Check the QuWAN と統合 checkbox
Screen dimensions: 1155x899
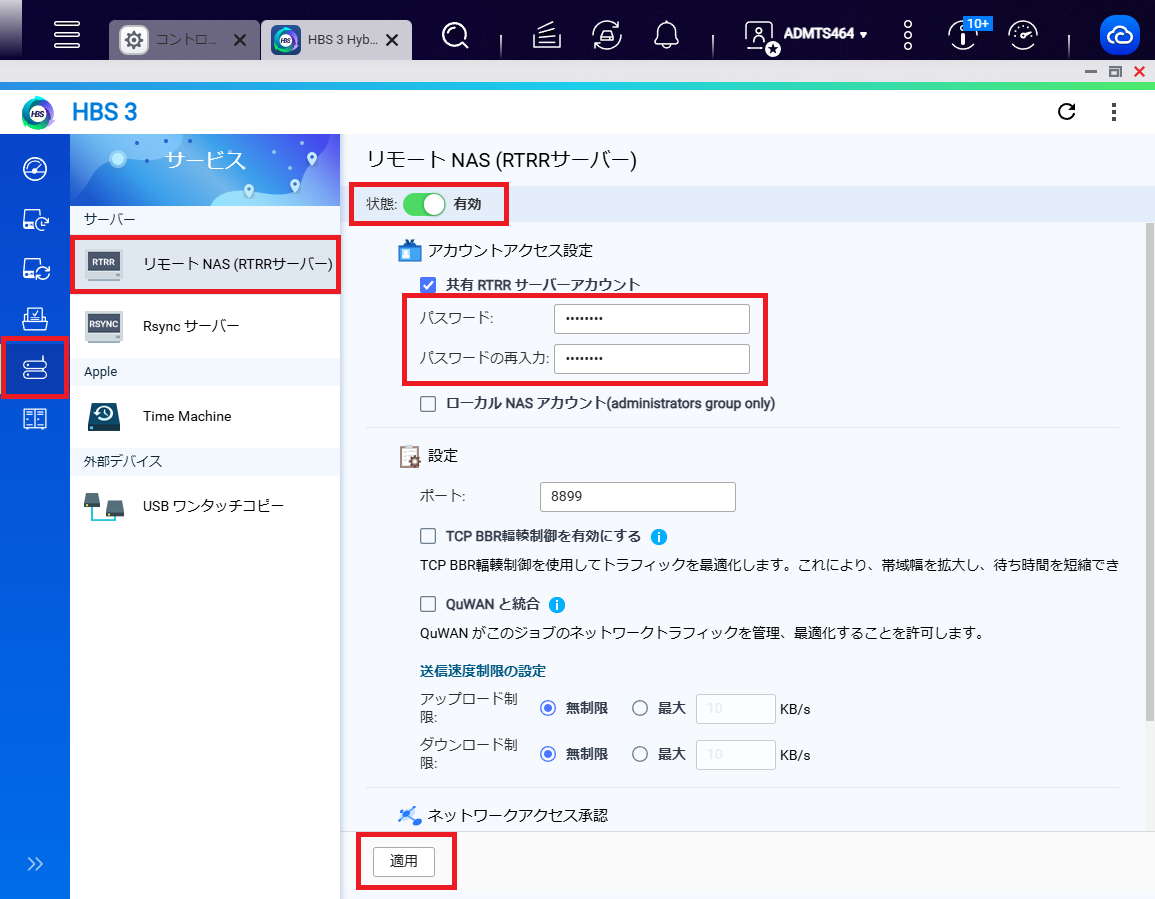pos(428,604)
